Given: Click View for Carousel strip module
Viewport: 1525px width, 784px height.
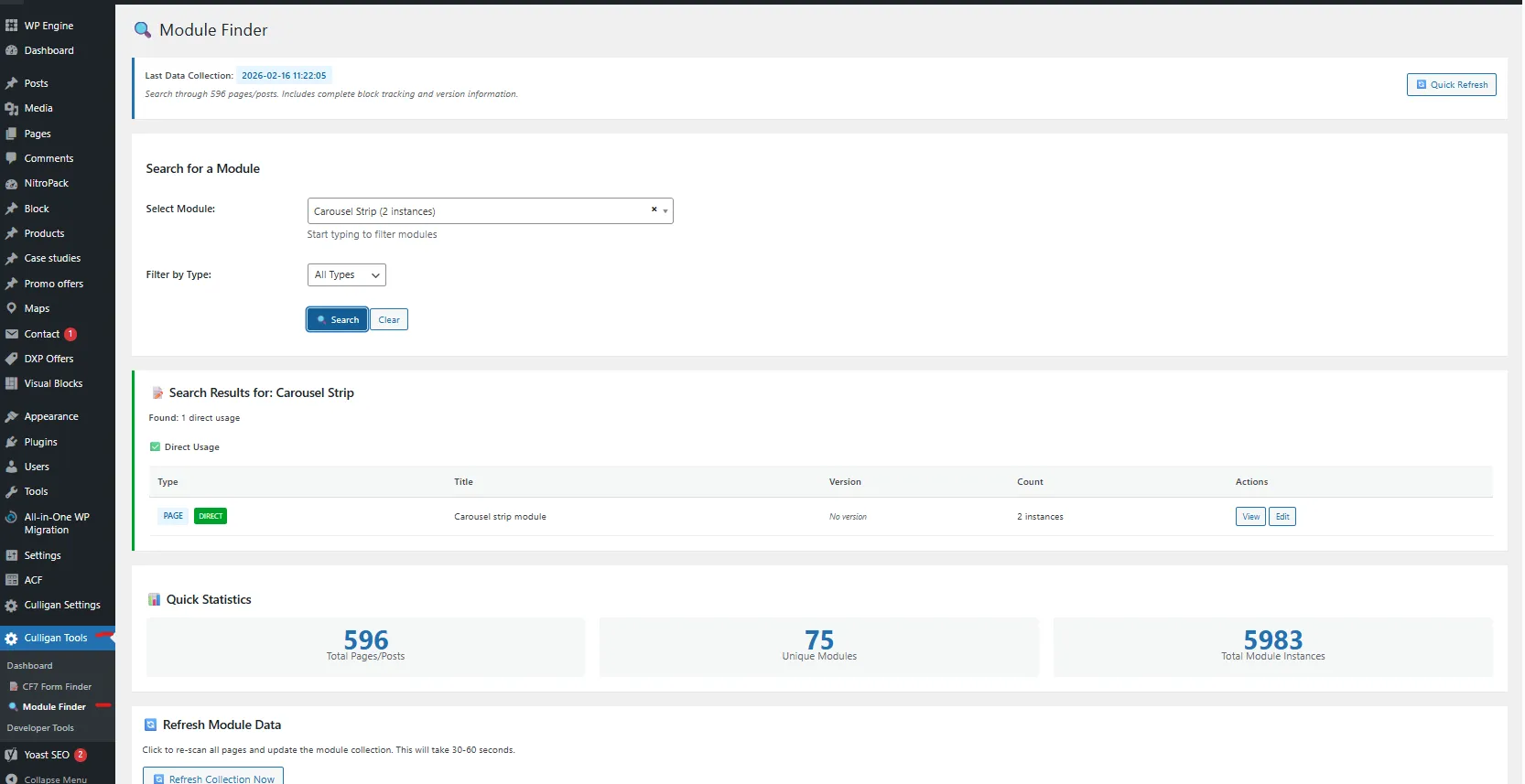Looking at the screenshot, I should coord(1250,517).
